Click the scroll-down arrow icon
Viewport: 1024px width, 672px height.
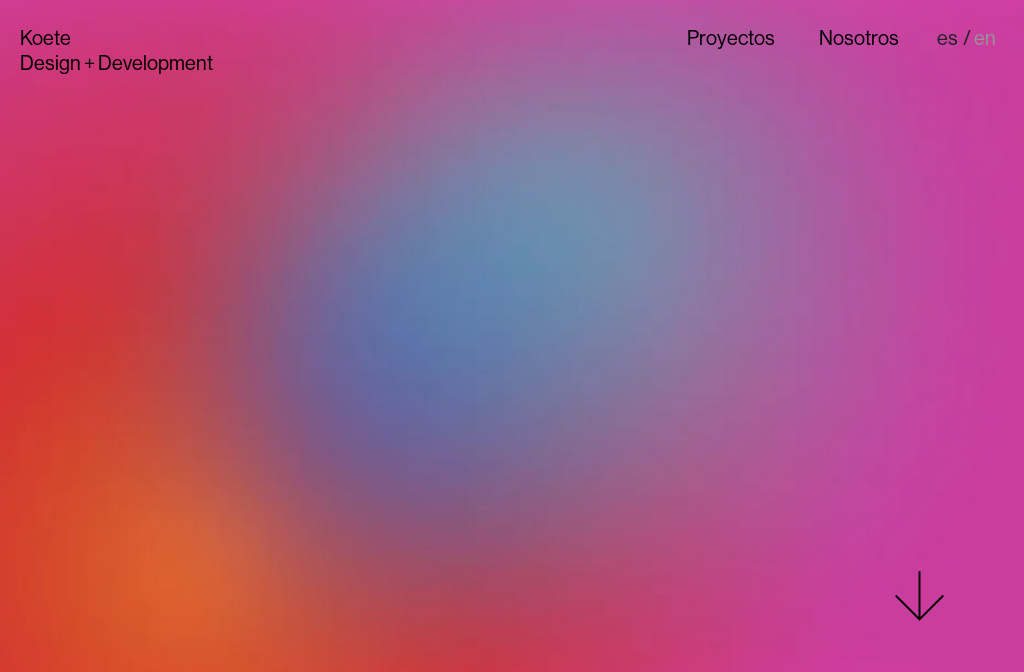[x=919, y=596]
